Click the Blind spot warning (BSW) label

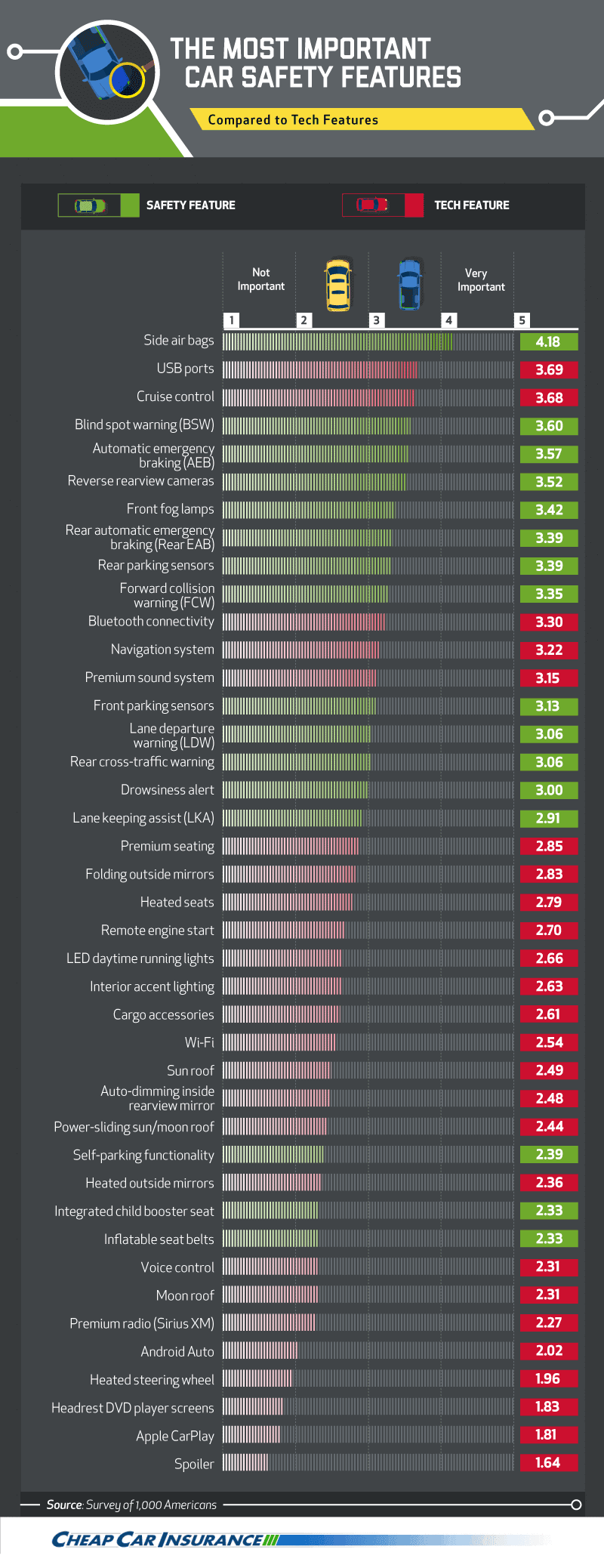[x=144, y=424]
